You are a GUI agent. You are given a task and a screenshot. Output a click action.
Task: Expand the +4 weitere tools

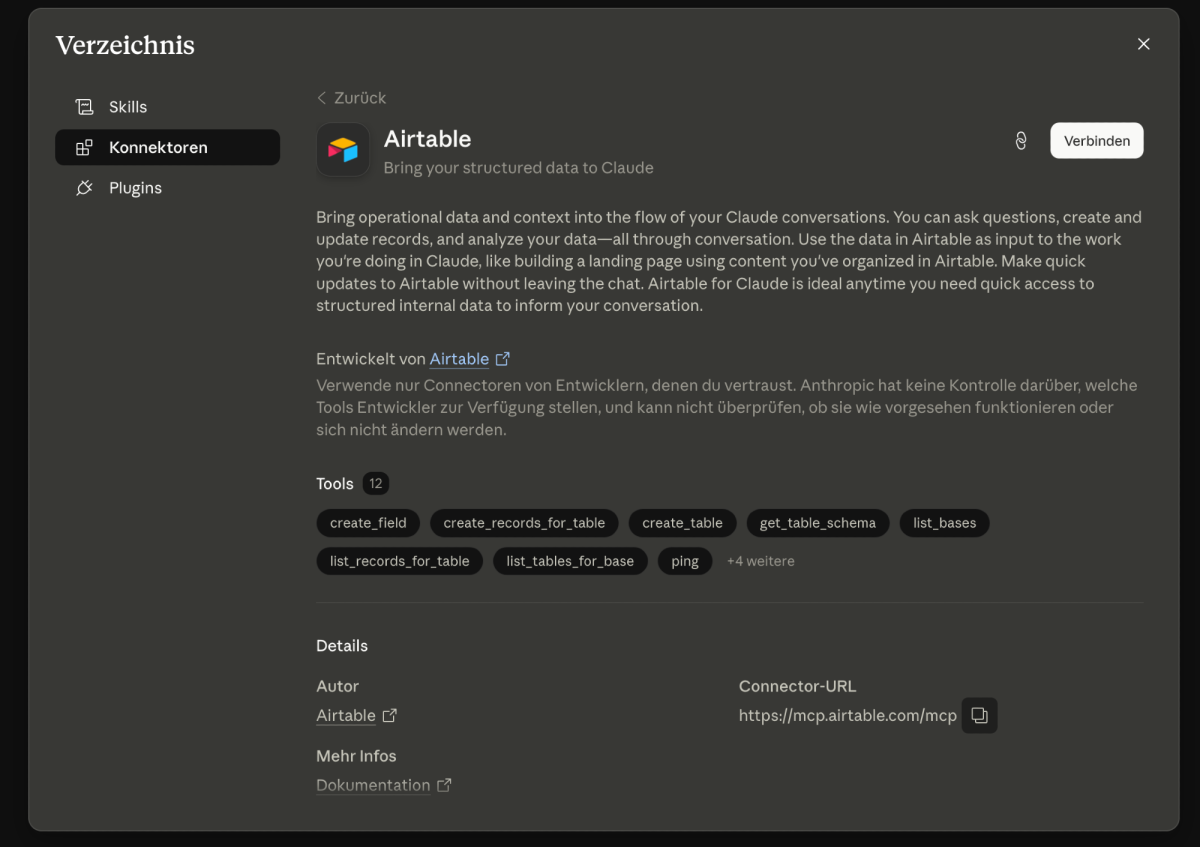coord(761,561)
